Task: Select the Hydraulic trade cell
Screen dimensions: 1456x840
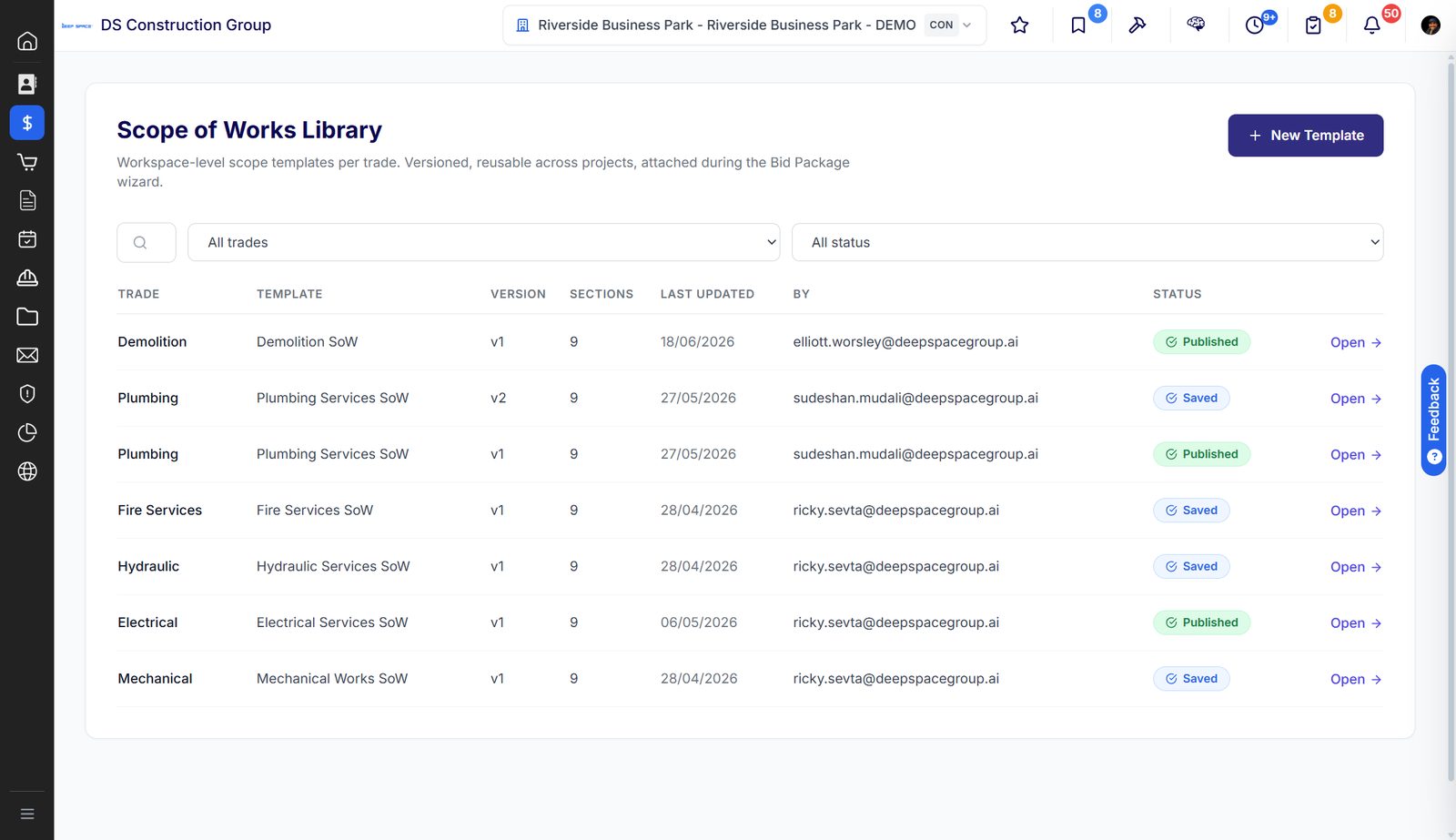Action: (x=148, y=566)
